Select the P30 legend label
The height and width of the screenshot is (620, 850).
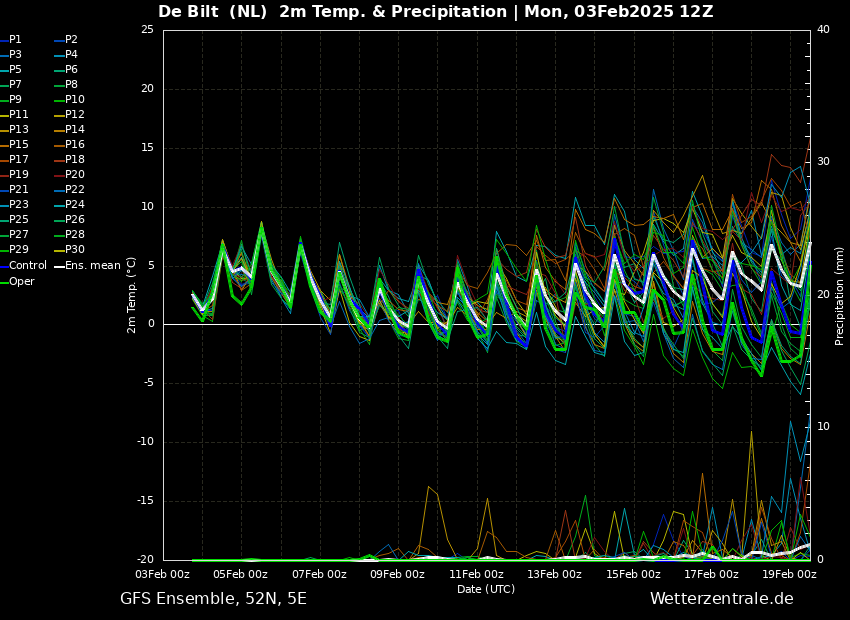74,249
